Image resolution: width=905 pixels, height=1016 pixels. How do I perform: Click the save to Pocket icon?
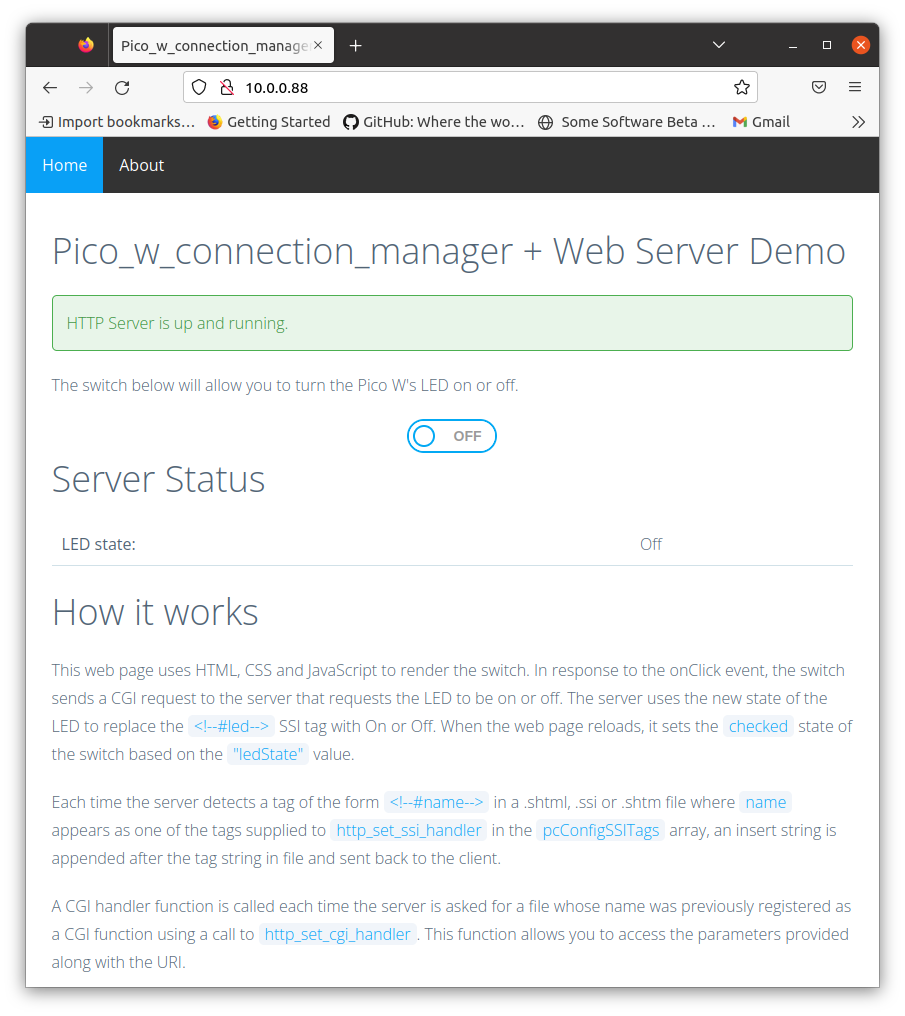tap(819, 87)
